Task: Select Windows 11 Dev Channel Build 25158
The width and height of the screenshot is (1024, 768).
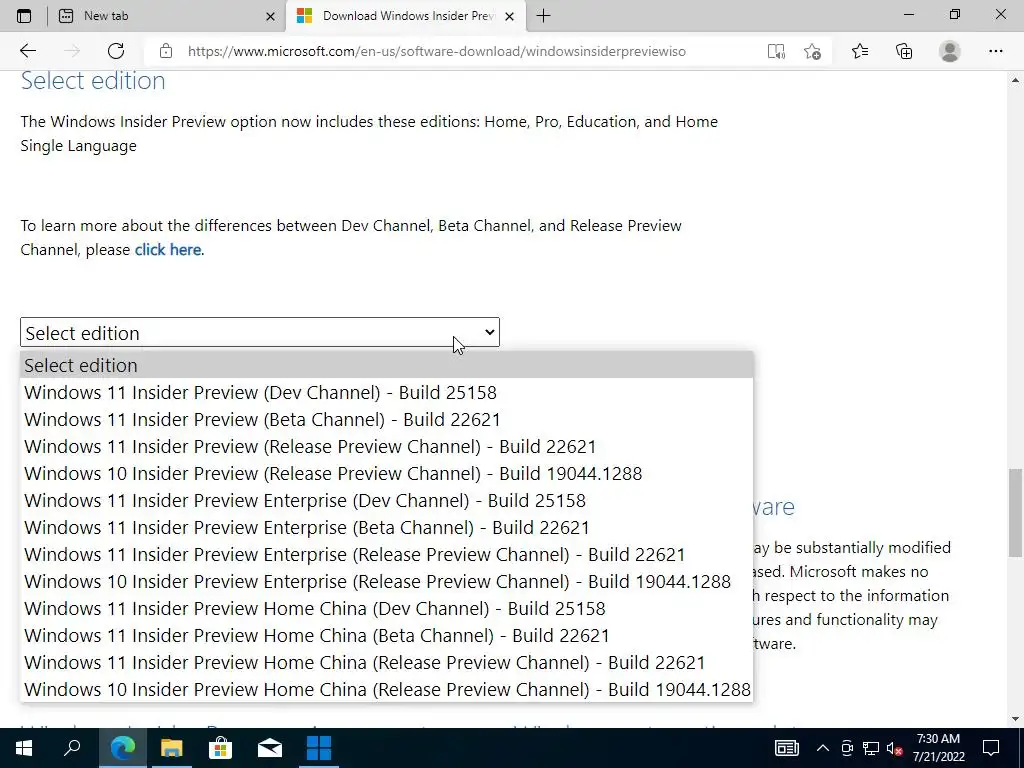Action: tap(387, 392)
